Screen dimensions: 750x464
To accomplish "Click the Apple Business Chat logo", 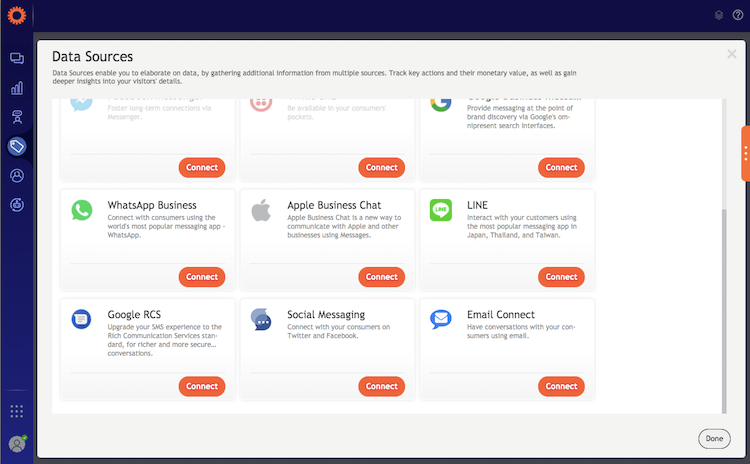I will [261, 210].
